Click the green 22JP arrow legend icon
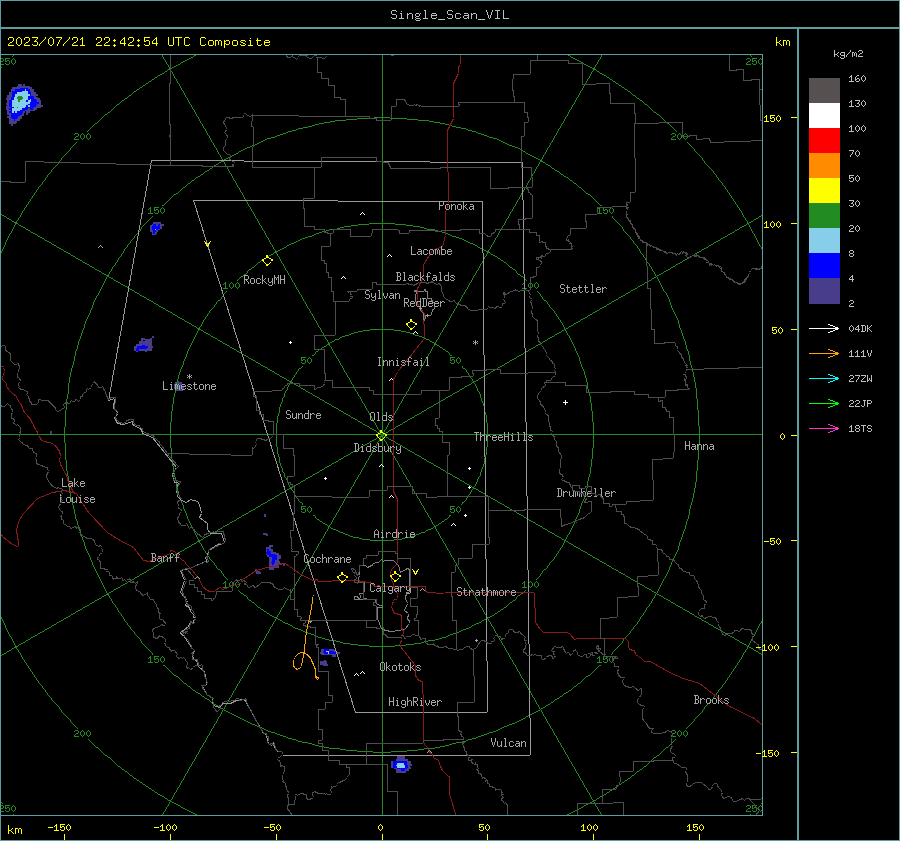 tap(824, 404)
